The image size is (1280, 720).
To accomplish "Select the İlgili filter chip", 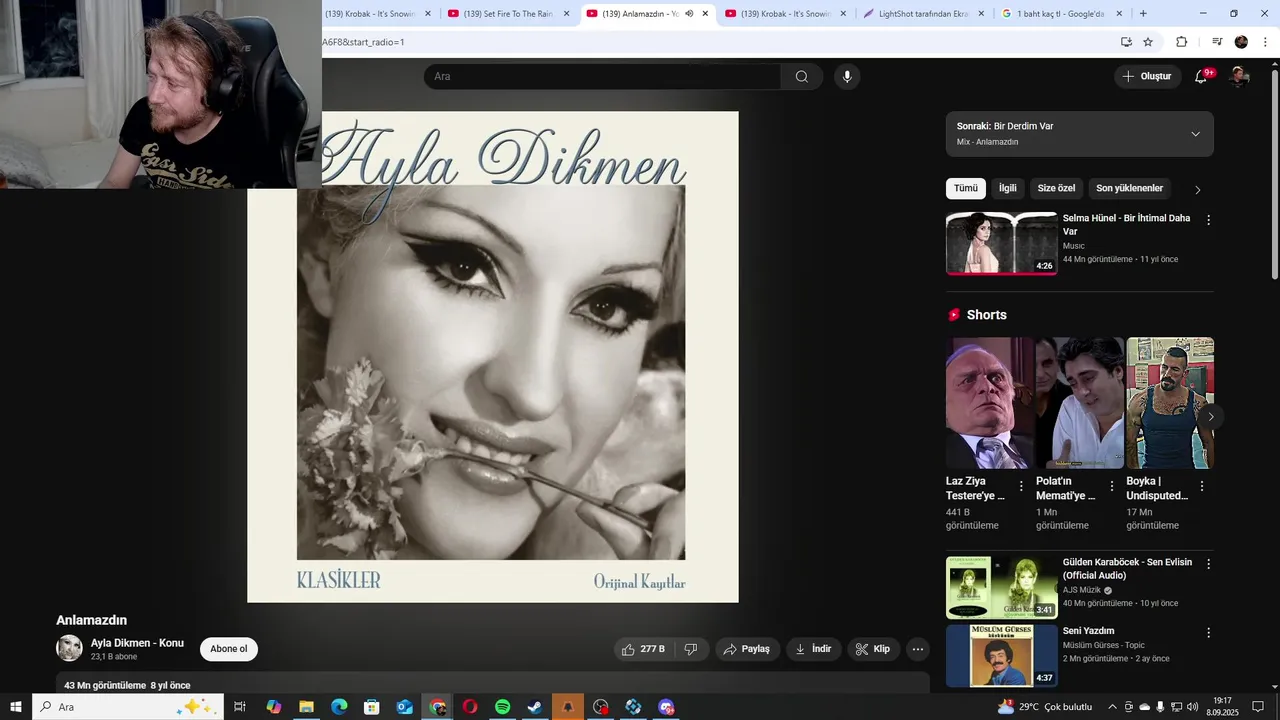I will point(1007,188).
